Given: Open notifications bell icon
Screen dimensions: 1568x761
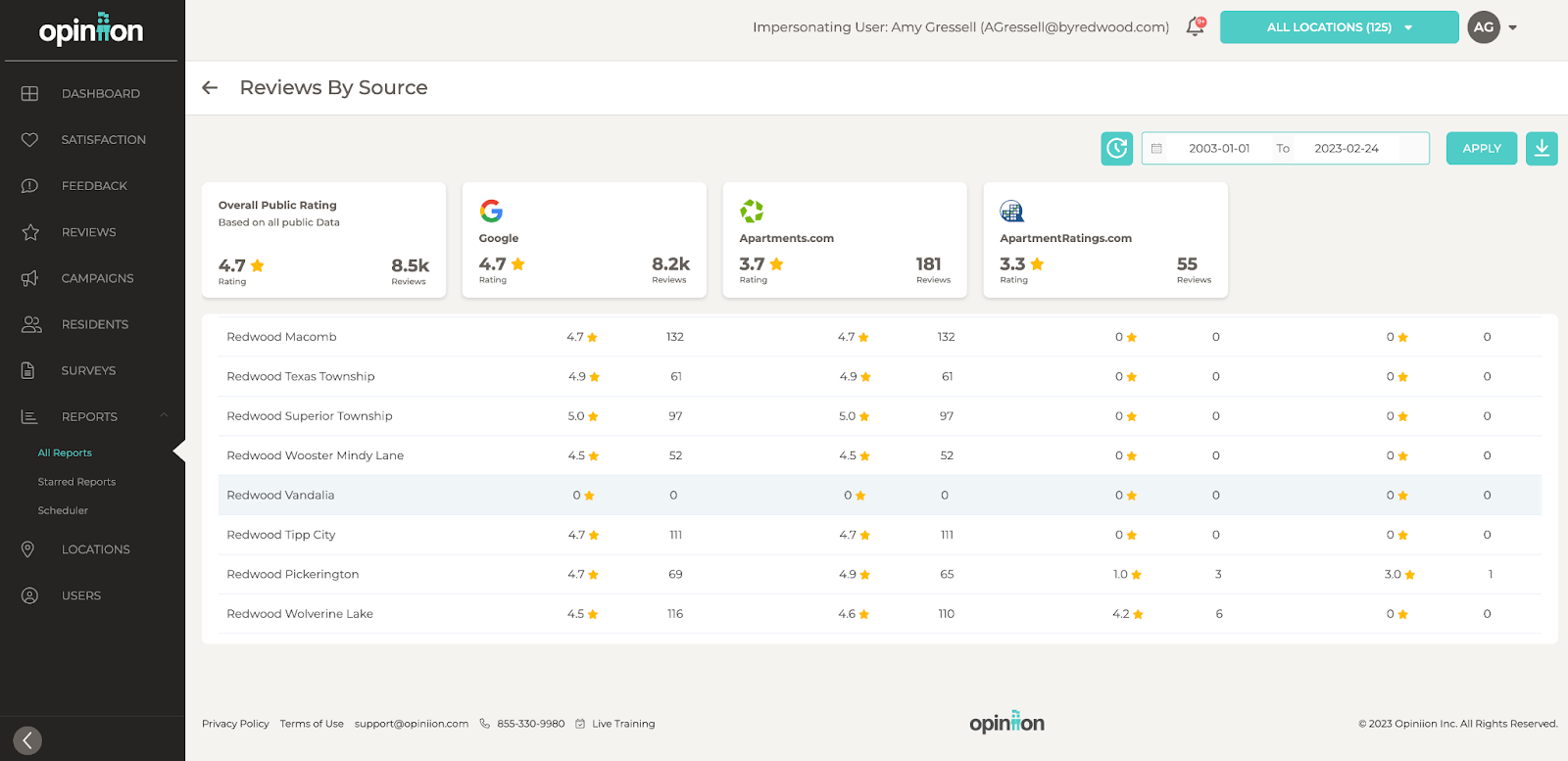Looking at the screenshot, I should pos(1195,26).
